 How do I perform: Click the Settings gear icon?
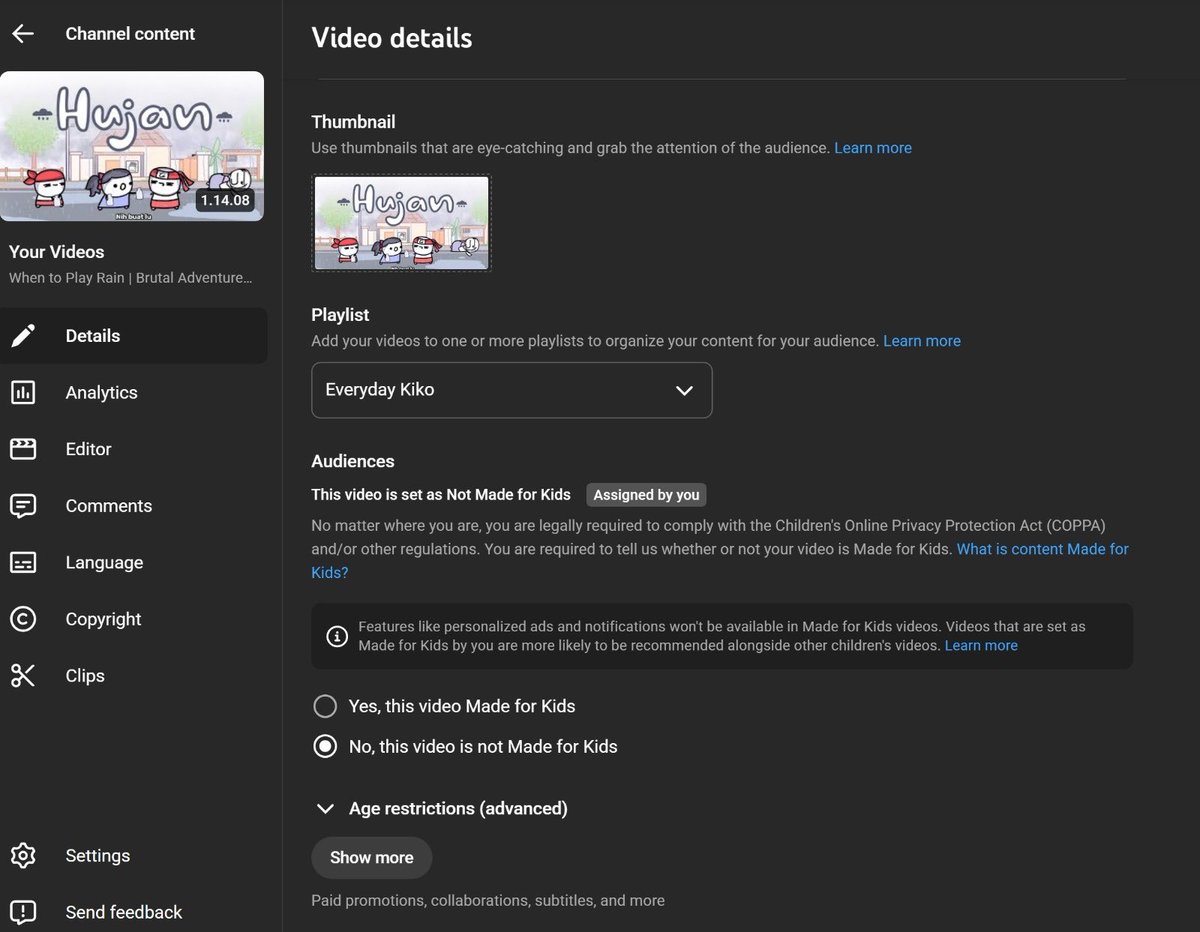23,856
